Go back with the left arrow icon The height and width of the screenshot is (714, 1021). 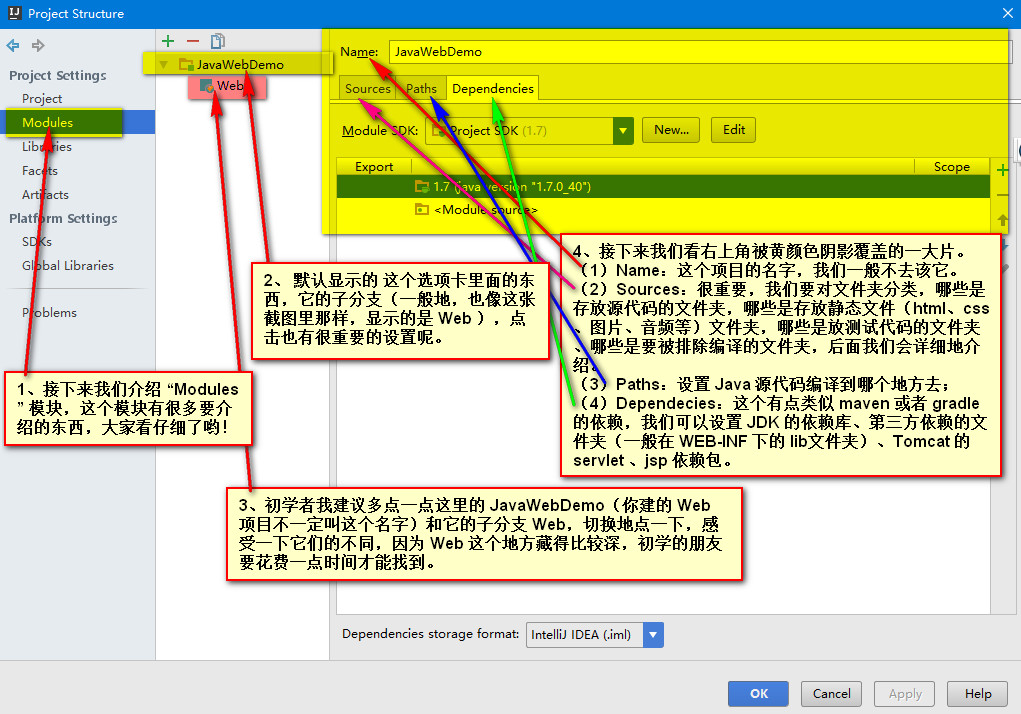[12, 46]
